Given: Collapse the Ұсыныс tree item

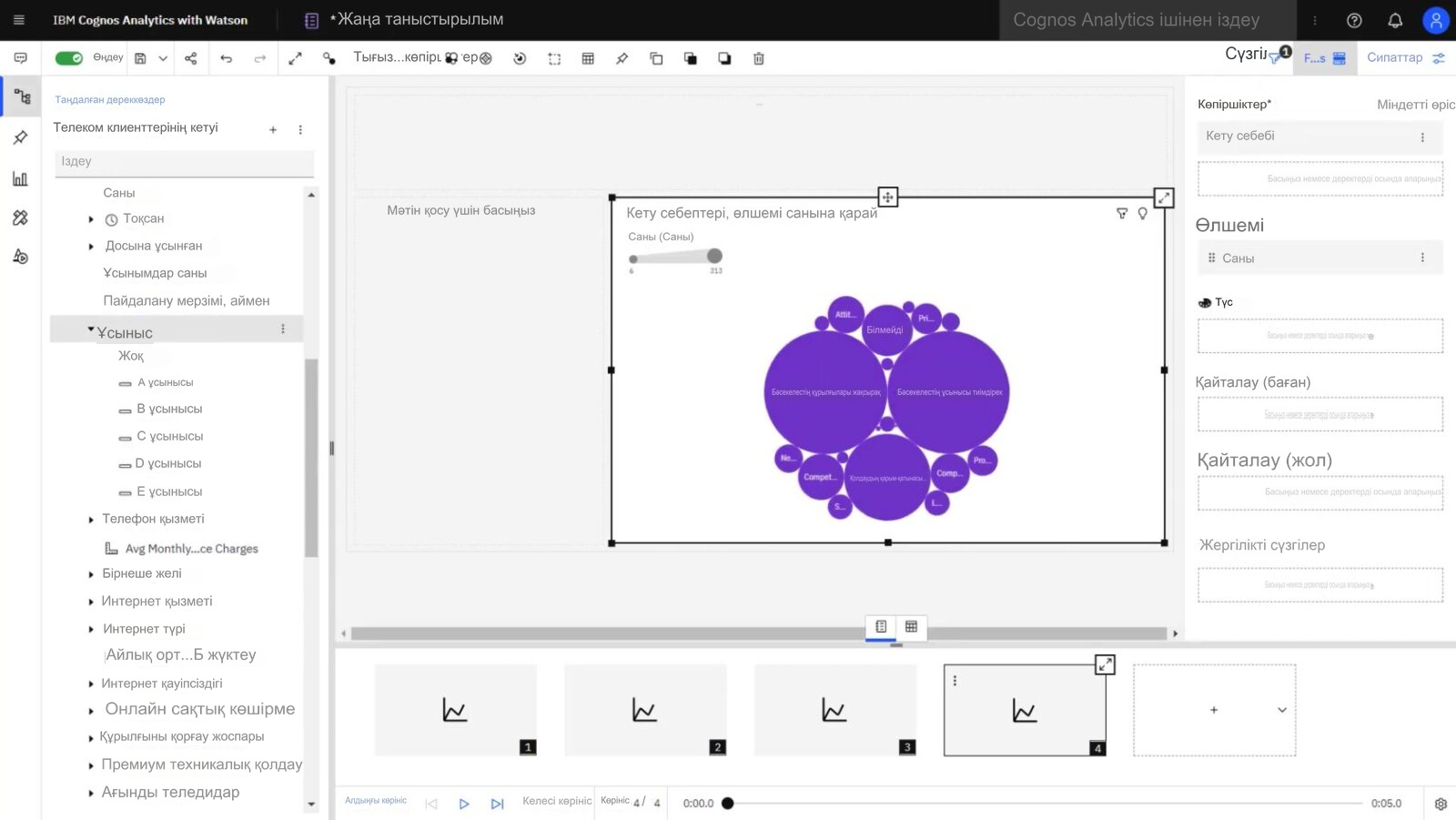Looking at the screenshot, I should pos(91,329).
